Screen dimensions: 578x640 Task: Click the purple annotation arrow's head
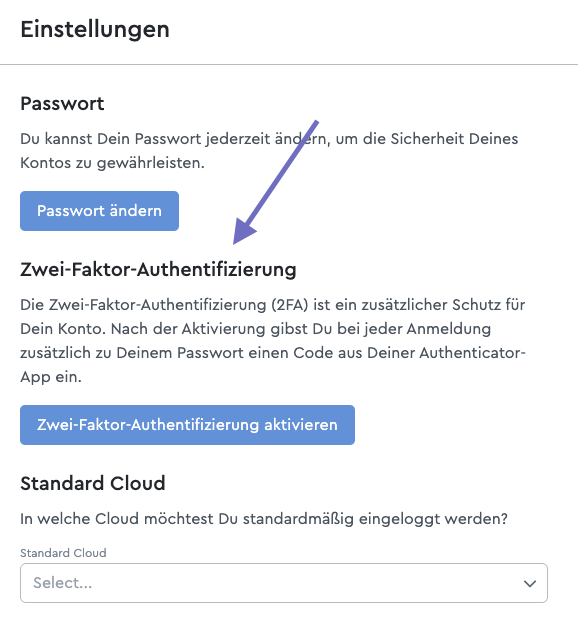(x=242, y=232)
